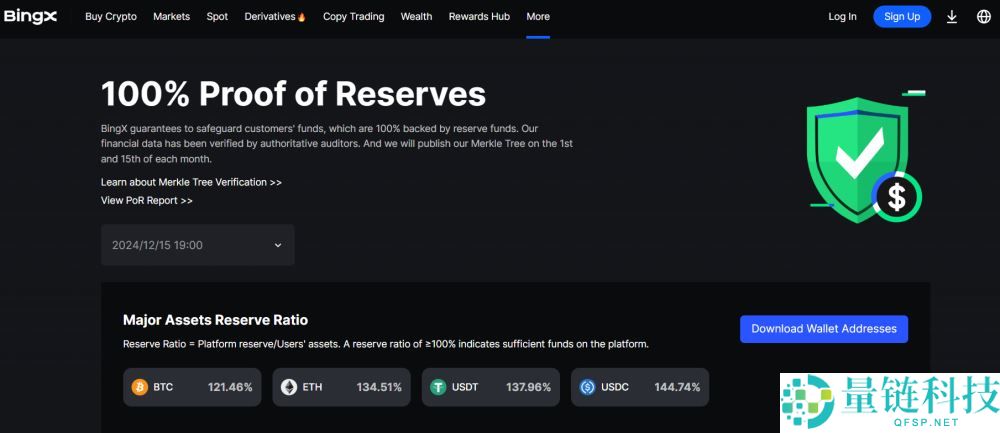
Task: Select the USDT 137.96% reserve card
Action: click(x=490, y=387)
